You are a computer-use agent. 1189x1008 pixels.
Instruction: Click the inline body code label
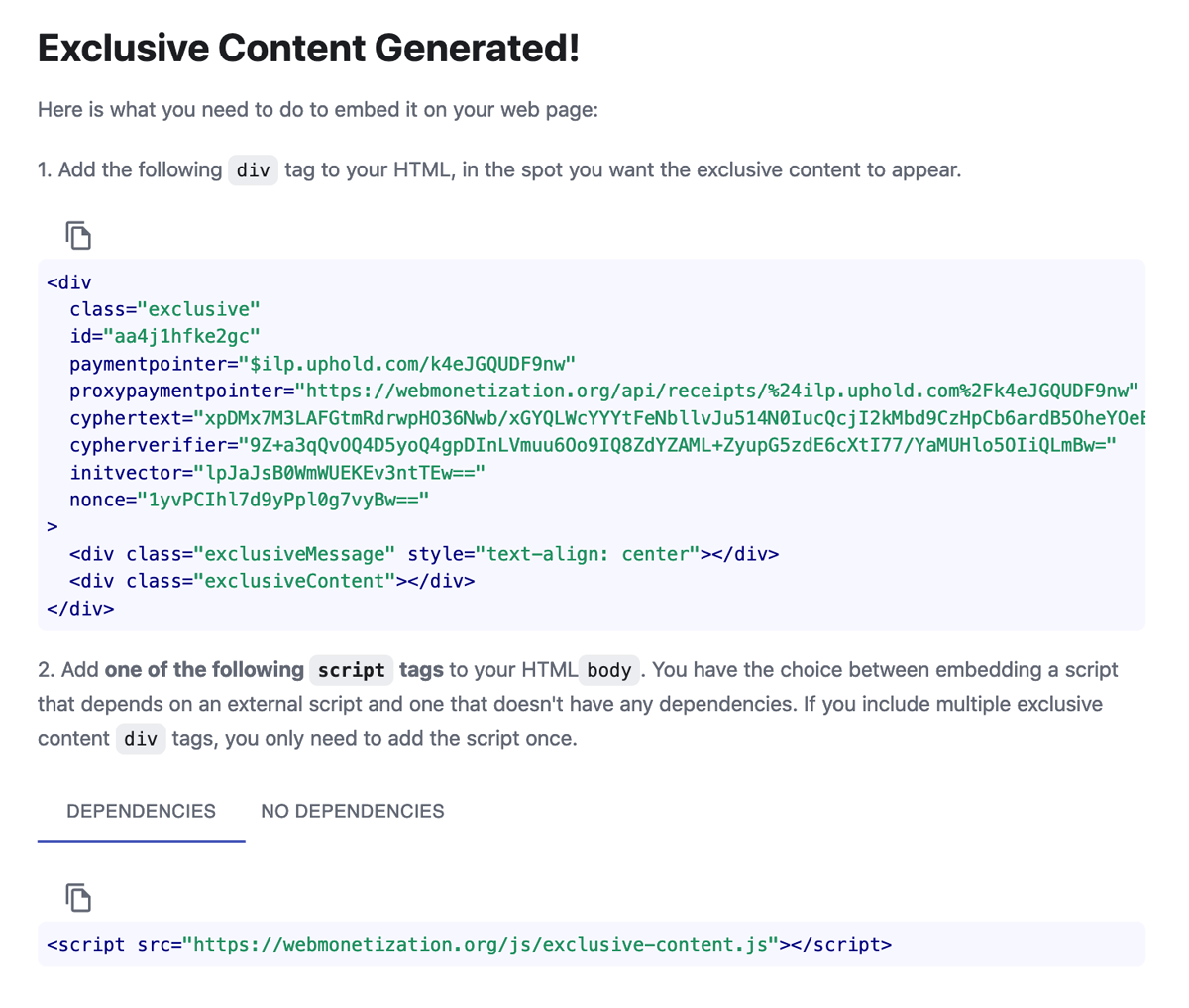[609, 670]
